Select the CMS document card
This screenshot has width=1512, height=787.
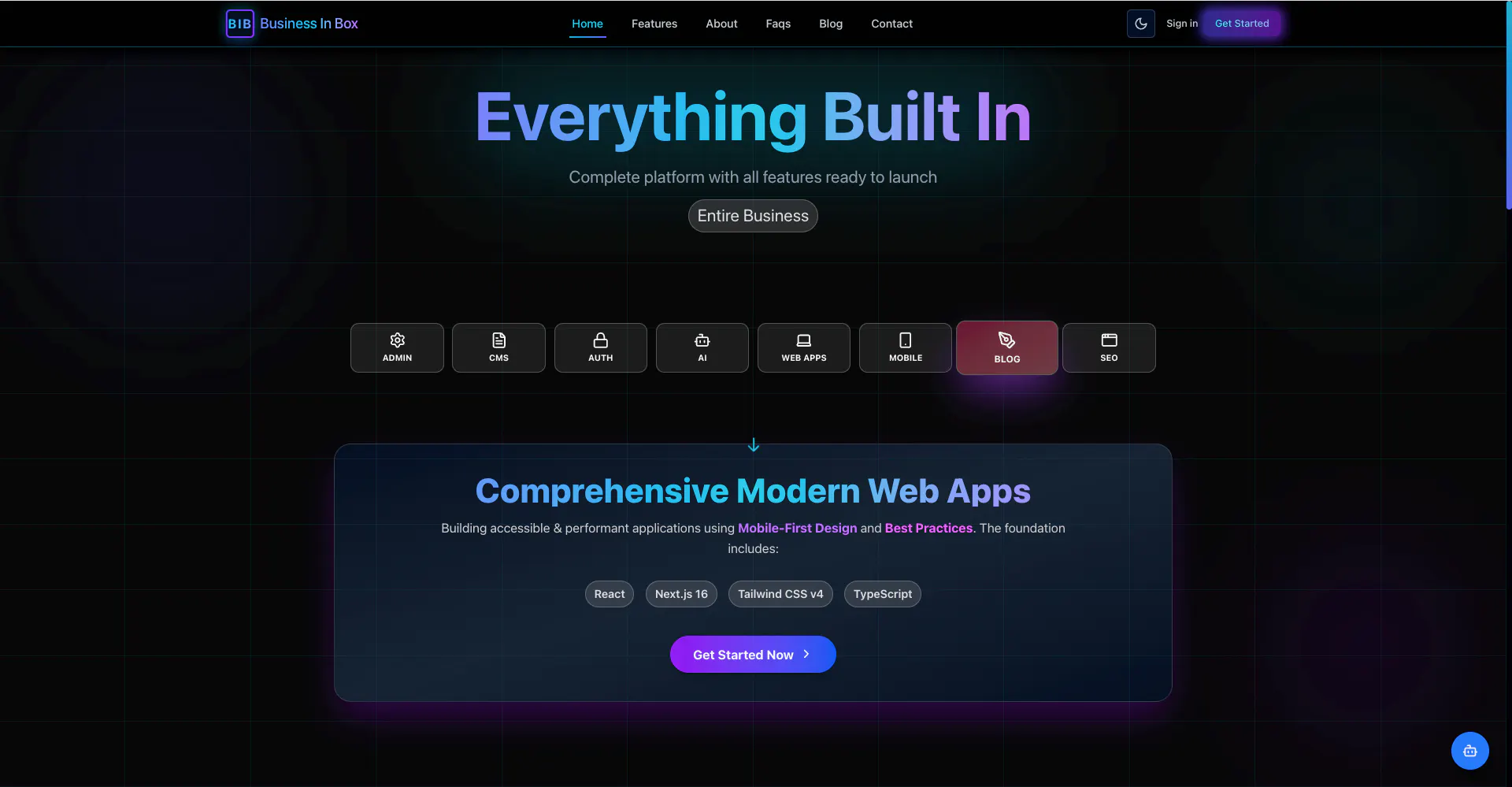click(498, 347)
